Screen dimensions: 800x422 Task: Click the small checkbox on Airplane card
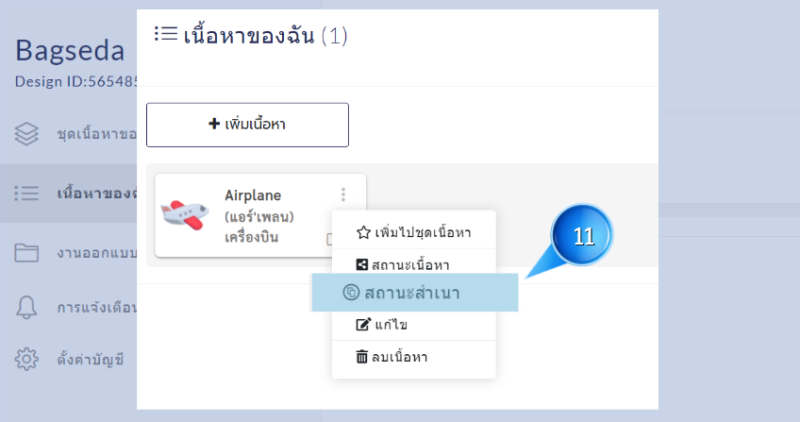pos(330,239)
